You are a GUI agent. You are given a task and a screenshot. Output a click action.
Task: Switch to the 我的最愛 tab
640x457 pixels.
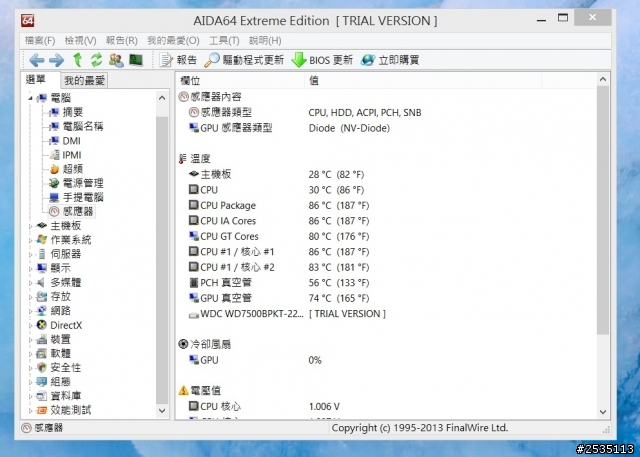(x=84, y=80)
